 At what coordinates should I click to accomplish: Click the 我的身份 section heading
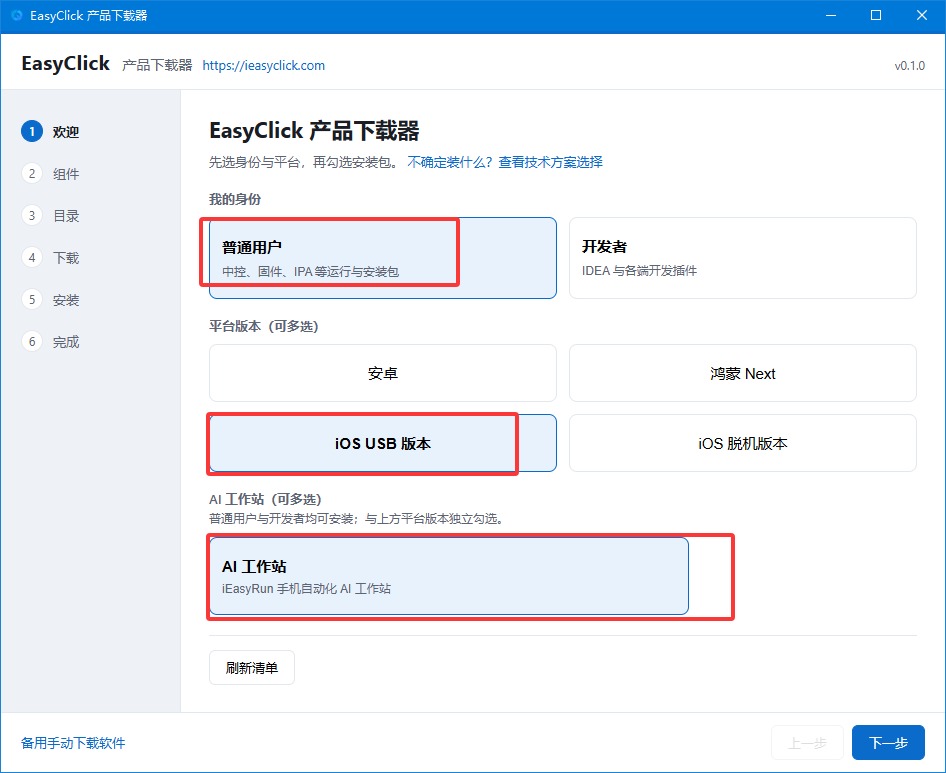(x=235, y=199)
